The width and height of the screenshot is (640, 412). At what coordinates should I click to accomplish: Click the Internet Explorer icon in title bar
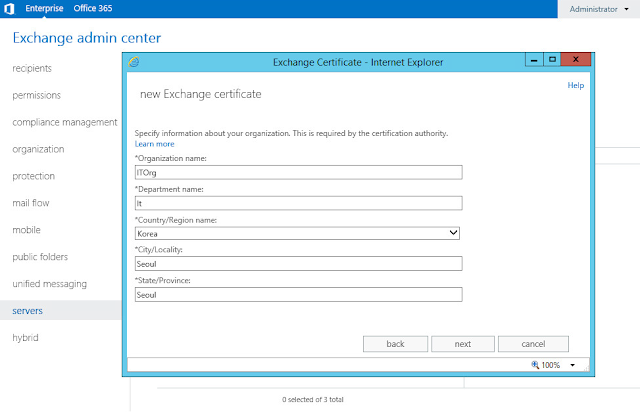pyautogui.click(x=134, y=62)
